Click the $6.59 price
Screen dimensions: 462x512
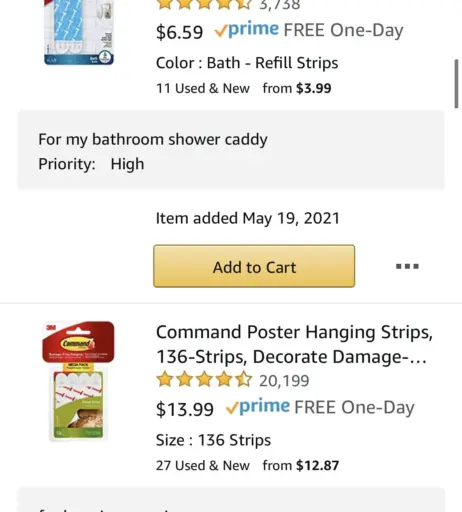tap(179, 32)
